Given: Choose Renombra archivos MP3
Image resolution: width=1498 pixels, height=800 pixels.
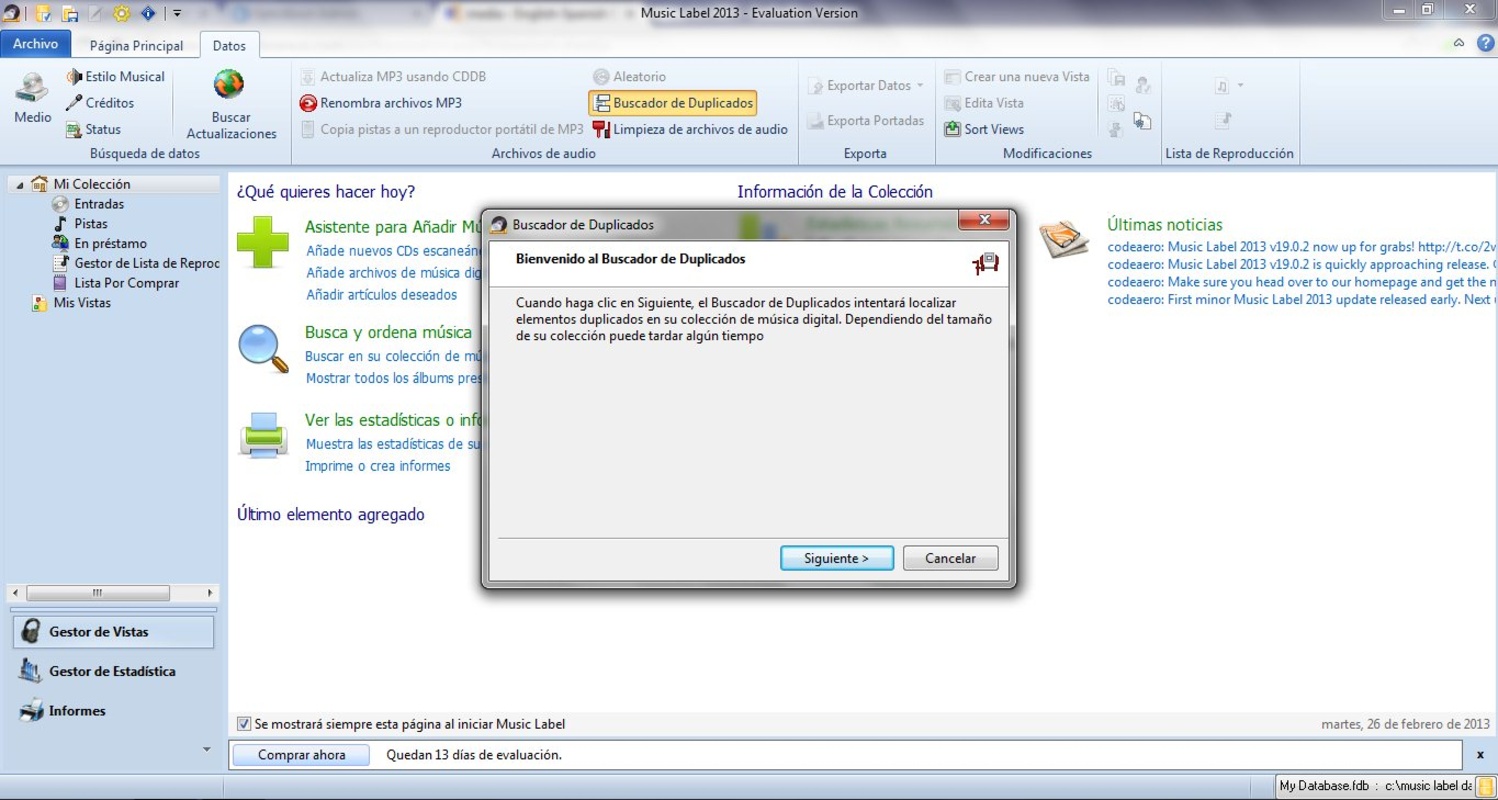Looking at the screenshot, I should click(381, 103).
